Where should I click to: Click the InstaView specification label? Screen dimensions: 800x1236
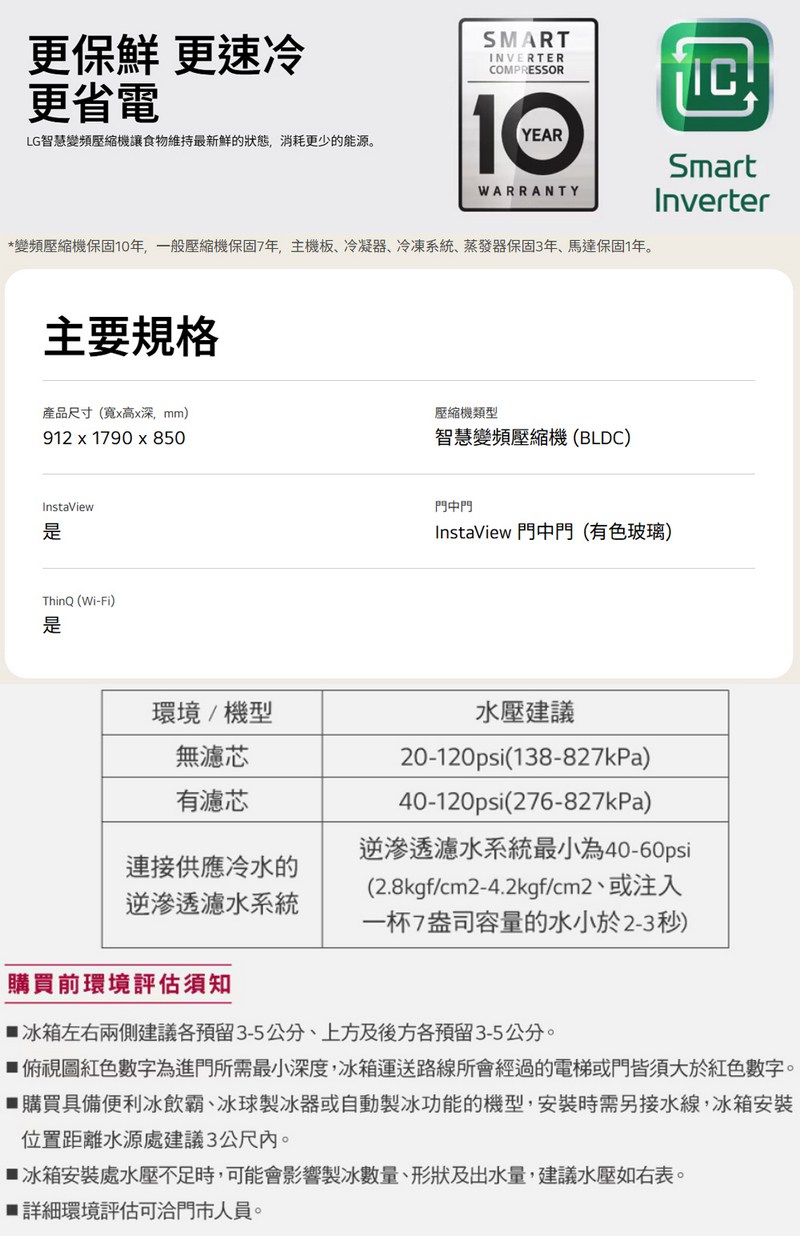tap(68, 507)
